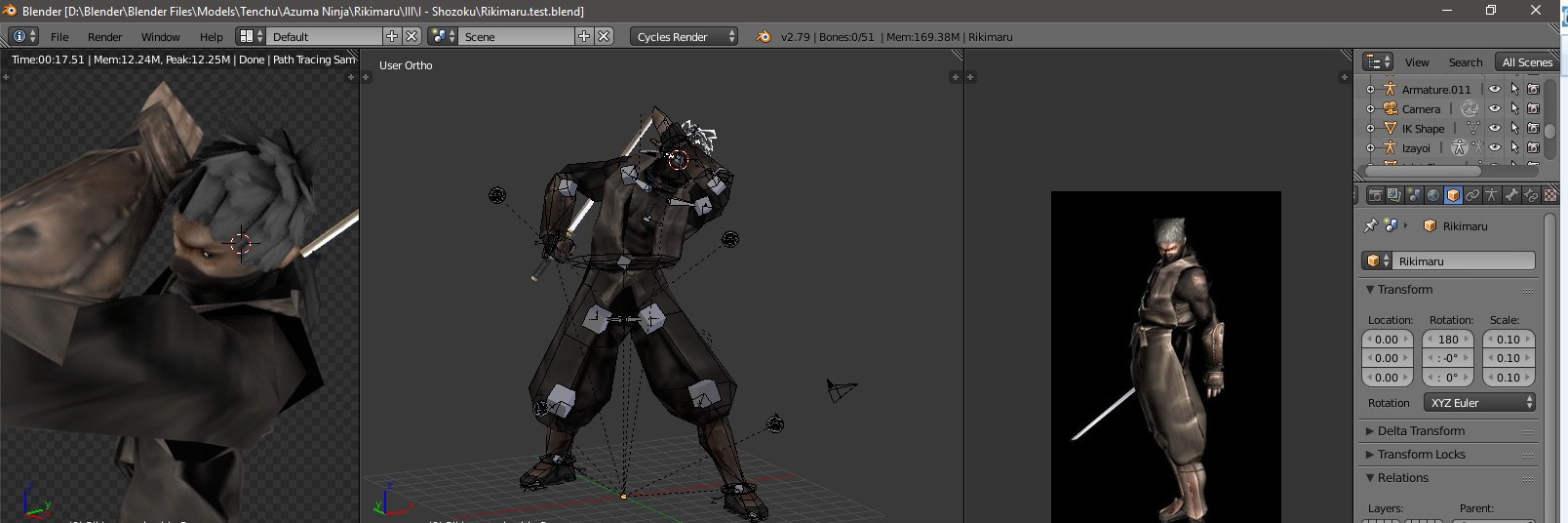Click the Rotation X 180 field
The height and width of the screenshot is (523, 1568).
1448,339
